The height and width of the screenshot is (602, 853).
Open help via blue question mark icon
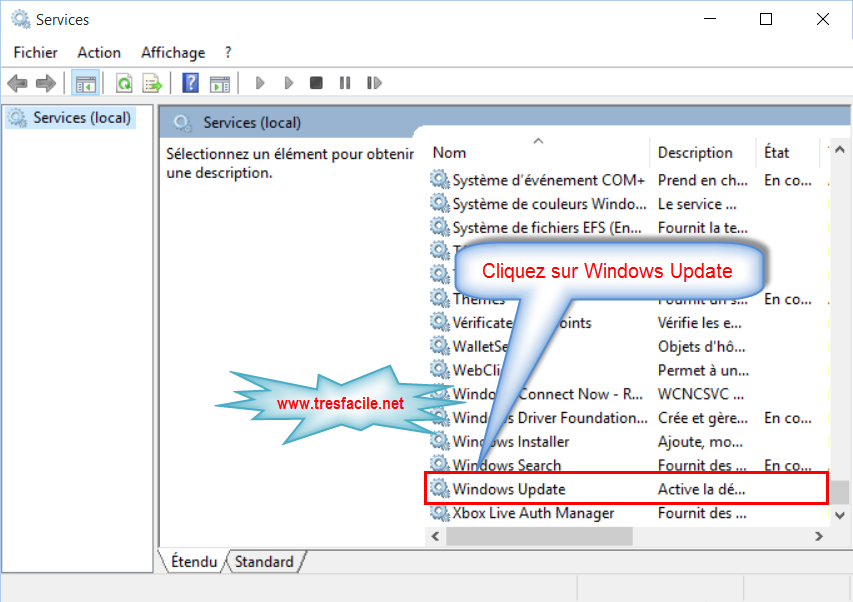coord(191,83)
